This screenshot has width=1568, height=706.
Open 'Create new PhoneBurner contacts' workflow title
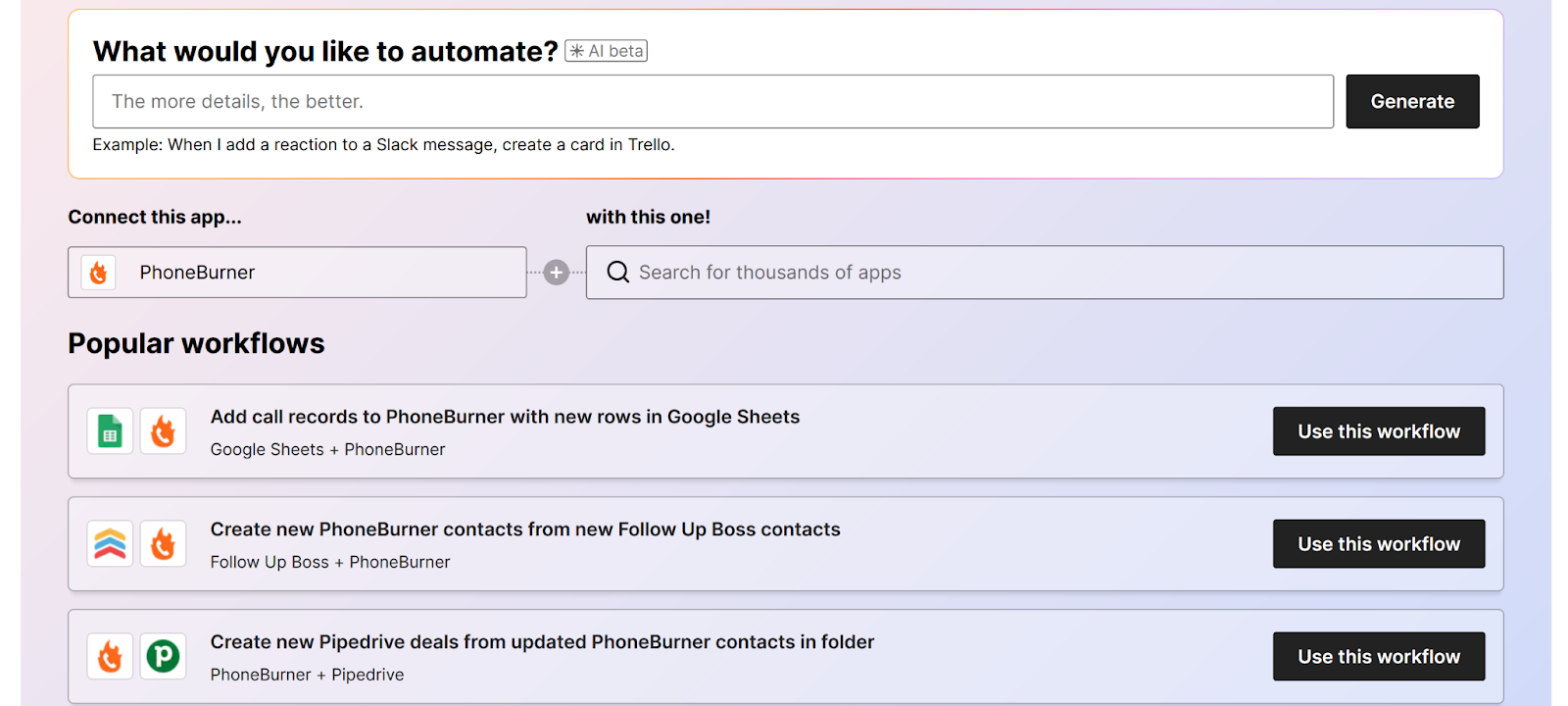tap(525, 529)
